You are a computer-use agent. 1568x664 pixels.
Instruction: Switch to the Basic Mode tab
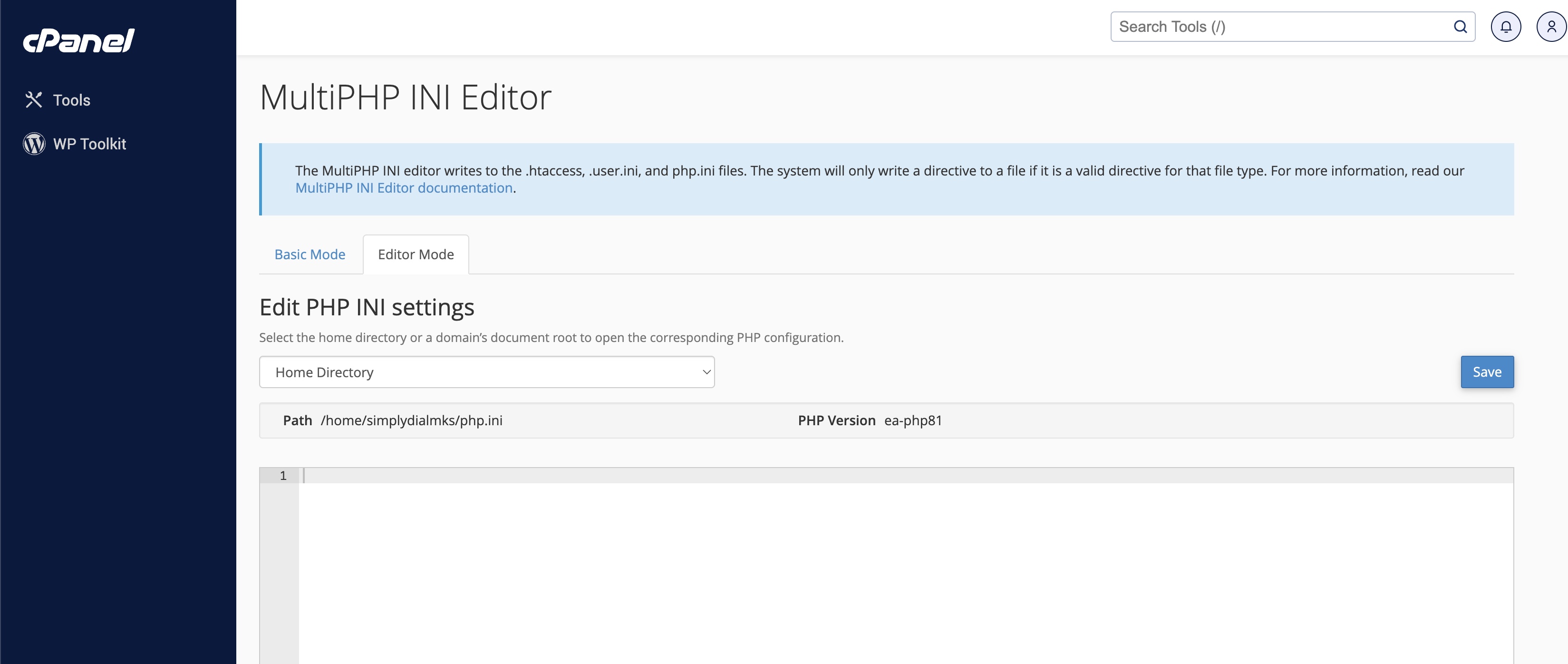[x=310, y=254]
